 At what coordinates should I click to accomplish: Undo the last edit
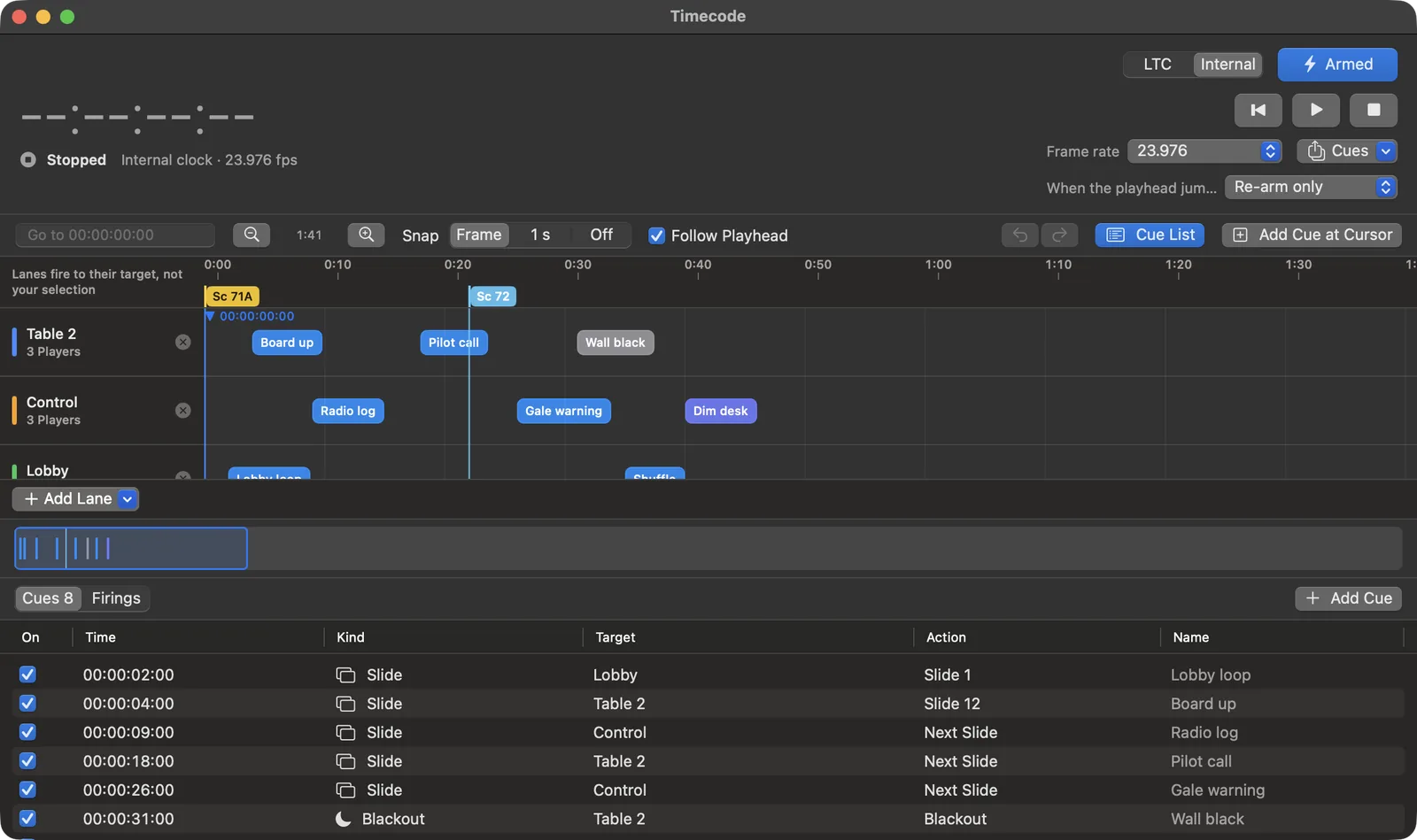pos(1020,235)
